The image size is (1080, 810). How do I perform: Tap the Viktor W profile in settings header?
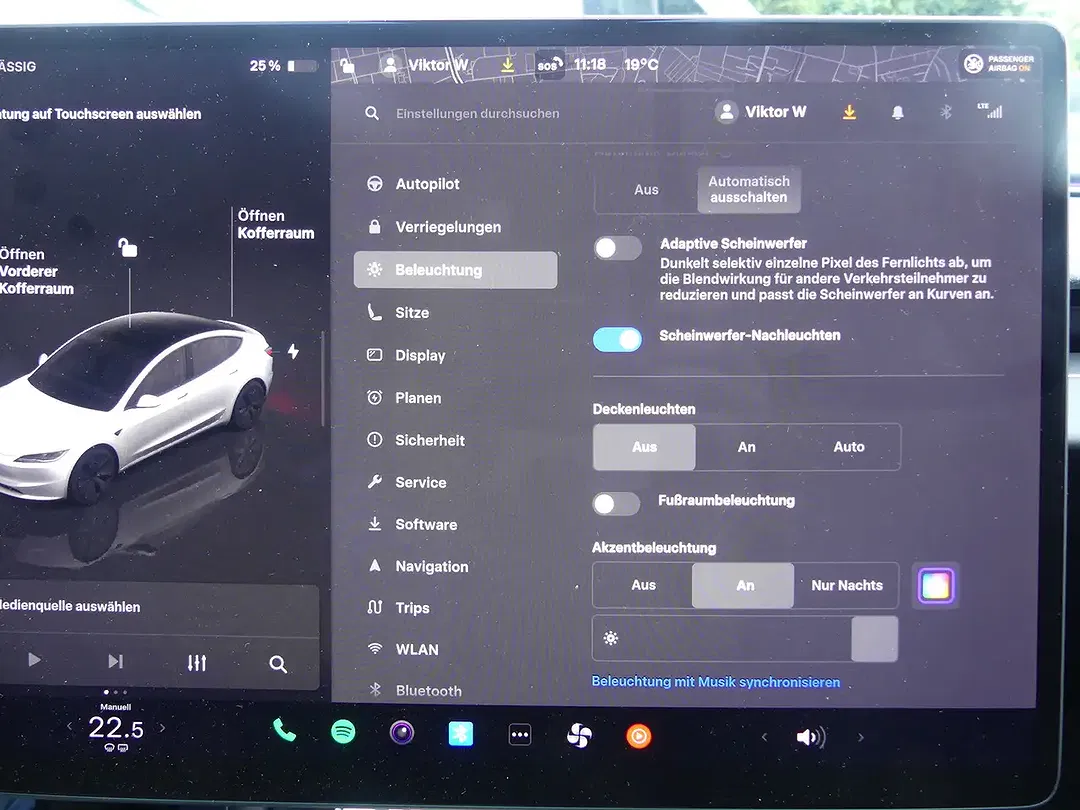point(760,112)
